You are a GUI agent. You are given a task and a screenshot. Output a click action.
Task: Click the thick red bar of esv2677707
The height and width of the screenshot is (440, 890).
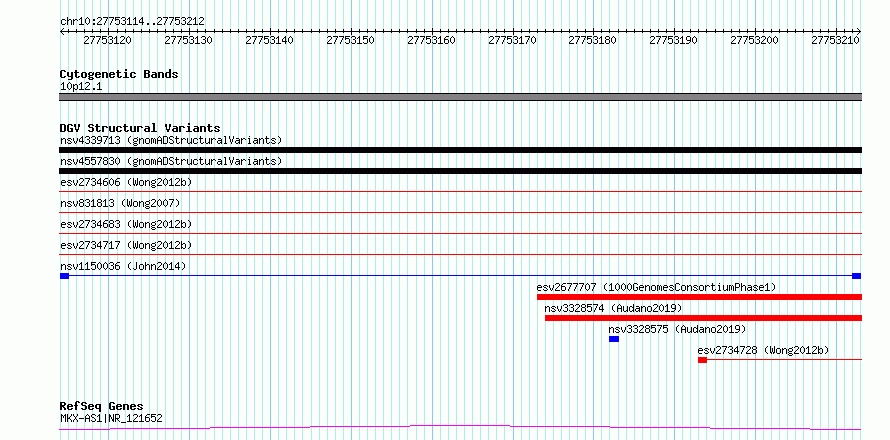699,297
